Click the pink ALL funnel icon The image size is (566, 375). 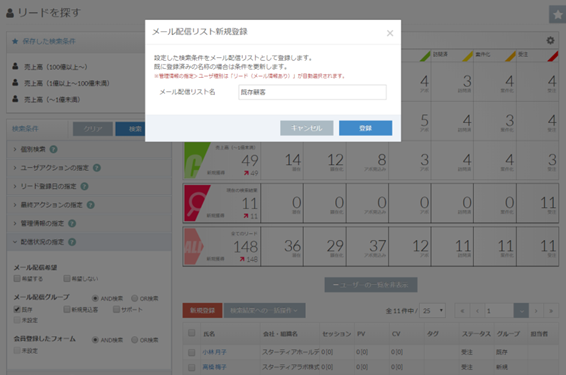(x=194, y=247)
